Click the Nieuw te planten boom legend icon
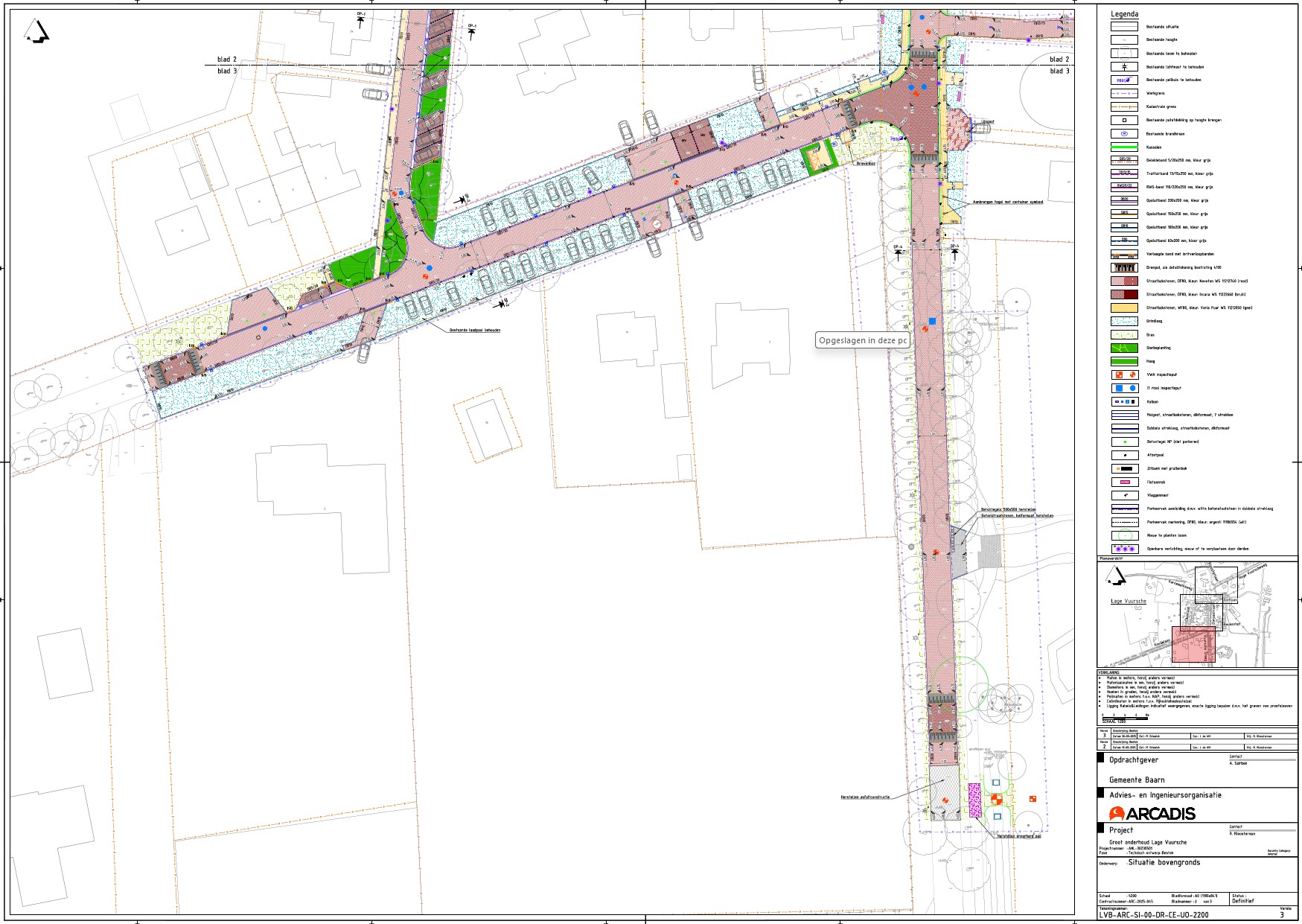Image resolution: width=1302 pixels, height=924 pixels. click(x=1124, y=536)
